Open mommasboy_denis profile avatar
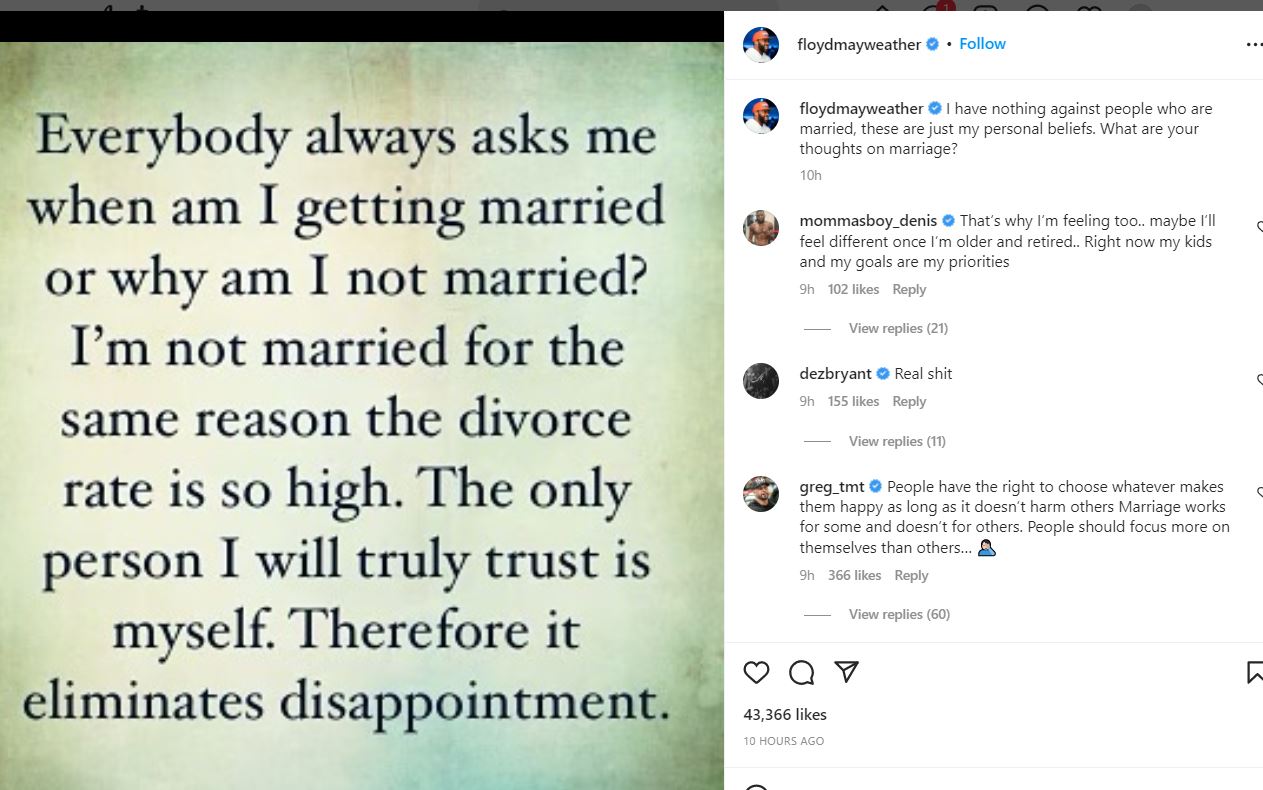Screen dimensions: 1263x790 pos(761,229)
